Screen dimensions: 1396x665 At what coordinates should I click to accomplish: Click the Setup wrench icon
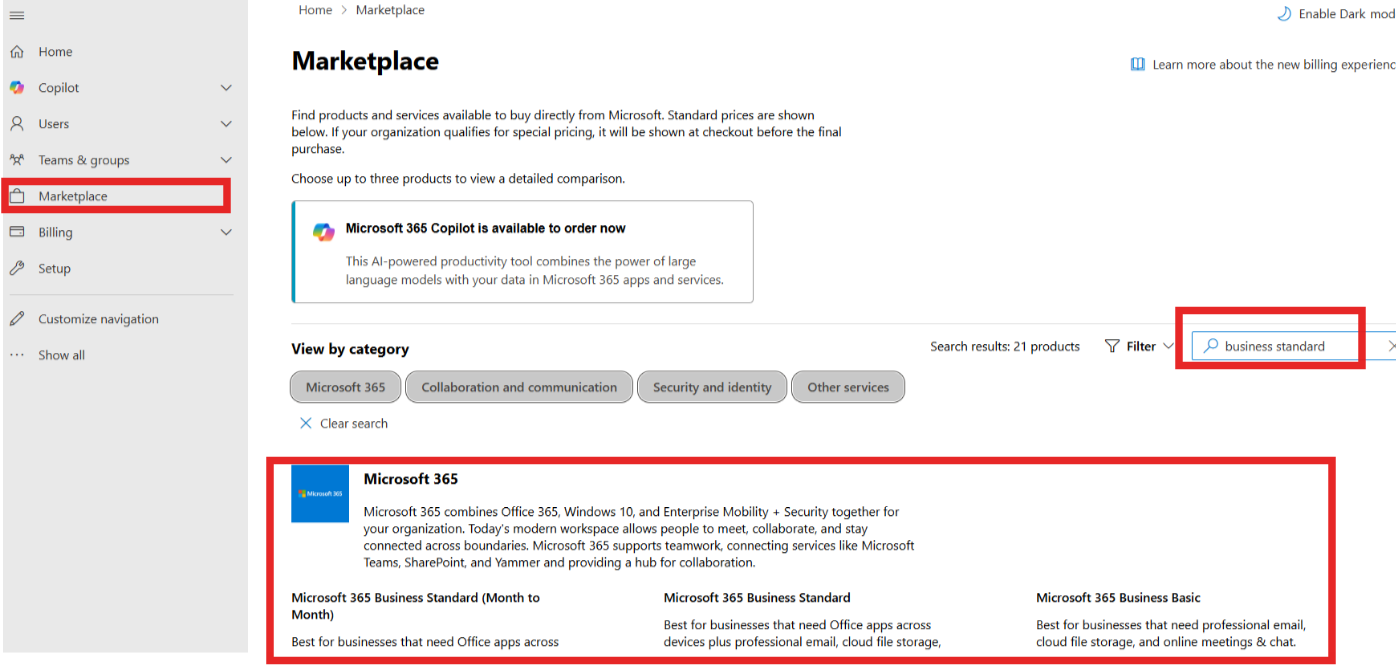point(17,268)
